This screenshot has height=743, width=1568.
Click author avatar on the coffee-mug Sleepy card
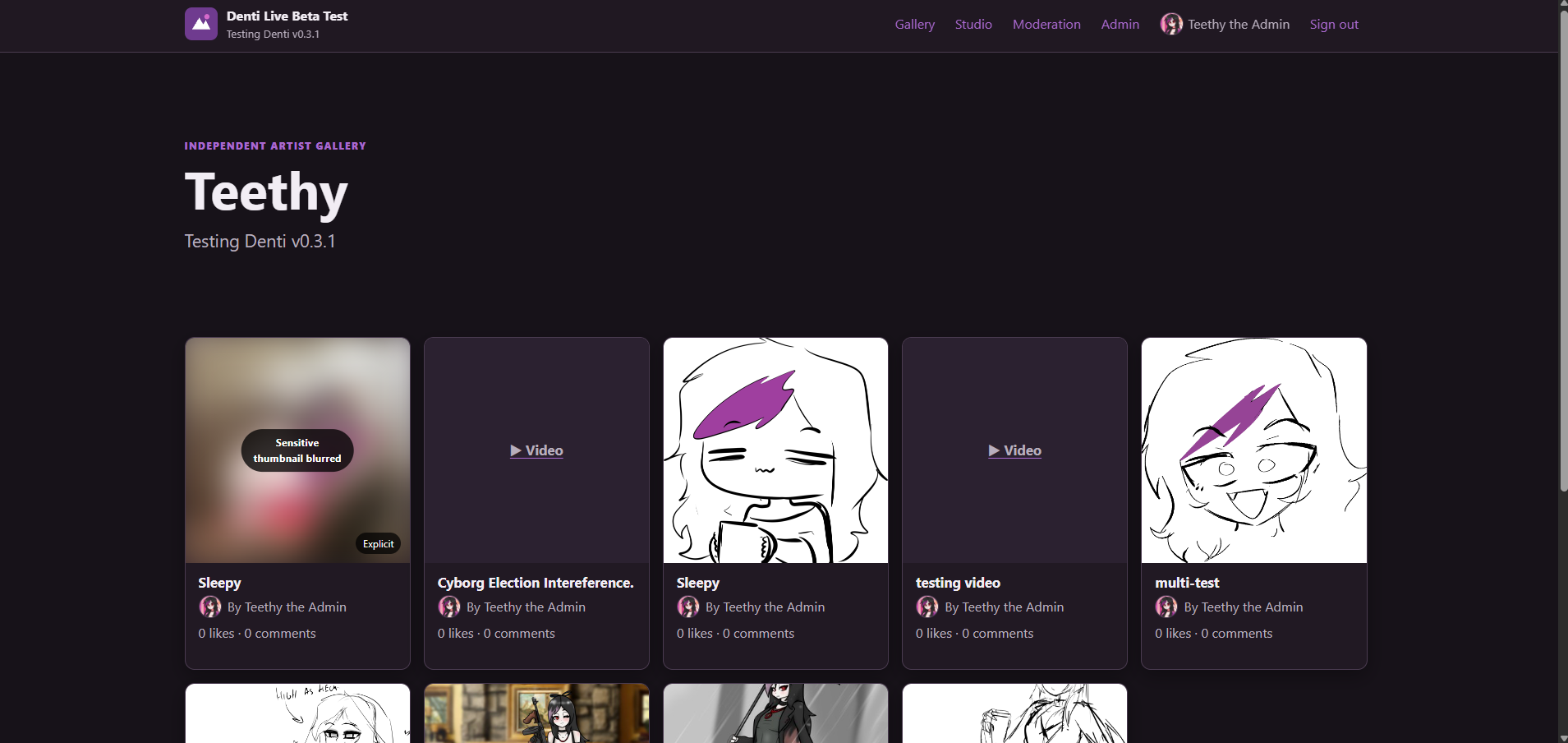click(x=688, y=607)
